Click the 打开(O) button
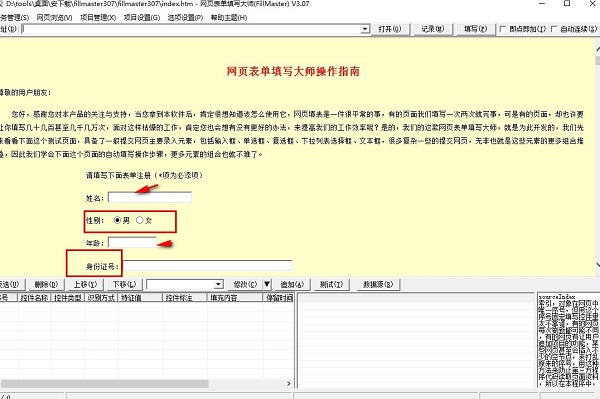This screenshot has width=600, height=399. click(390, 29)
